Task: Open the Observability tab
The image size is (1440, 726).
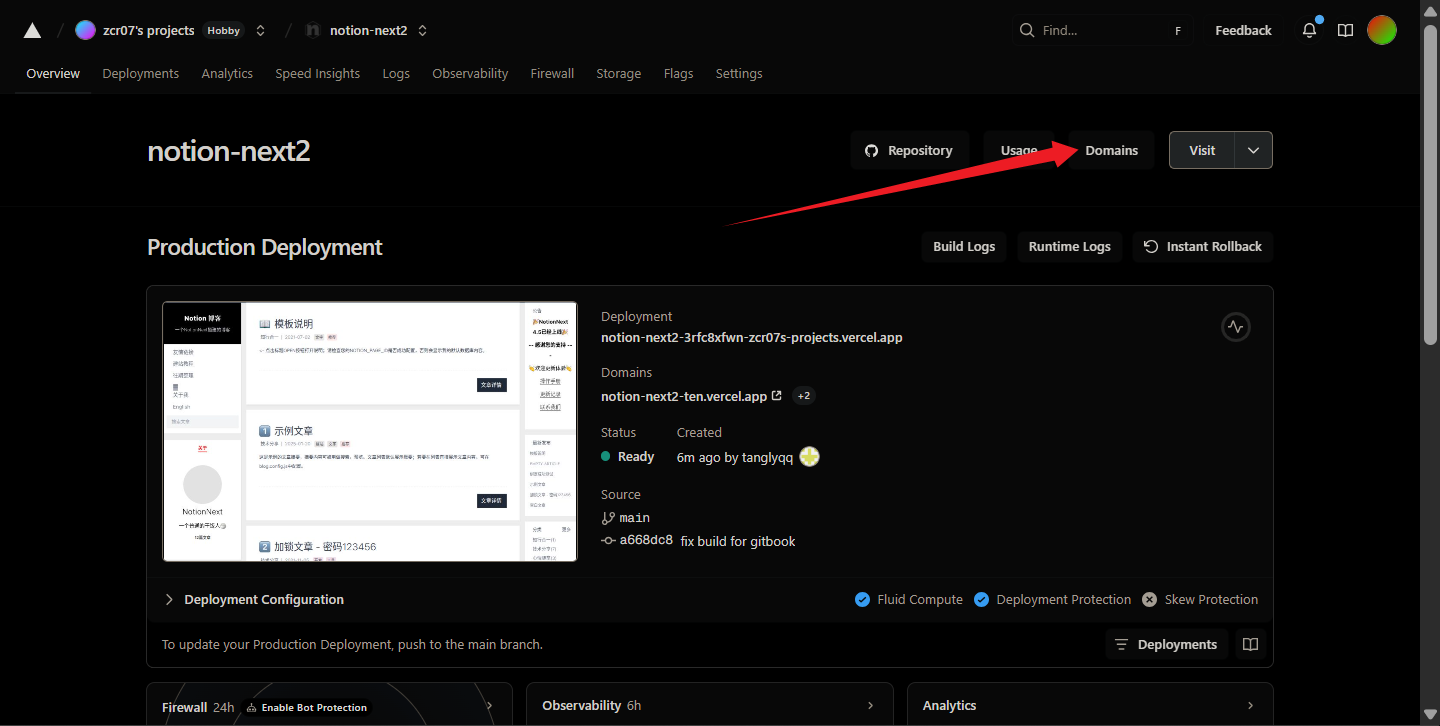Action: pos(470,73)
